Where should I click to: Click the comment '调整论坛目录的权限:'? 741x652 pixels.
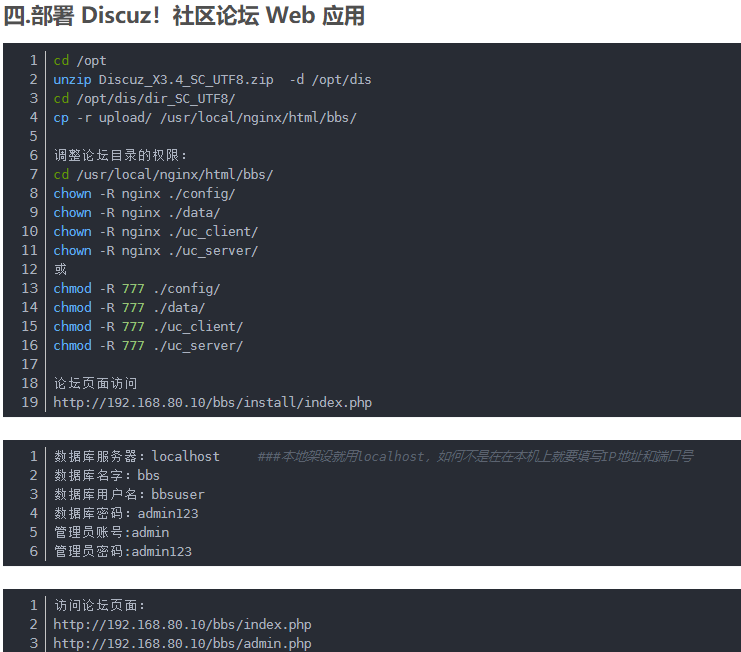[121, 155]
